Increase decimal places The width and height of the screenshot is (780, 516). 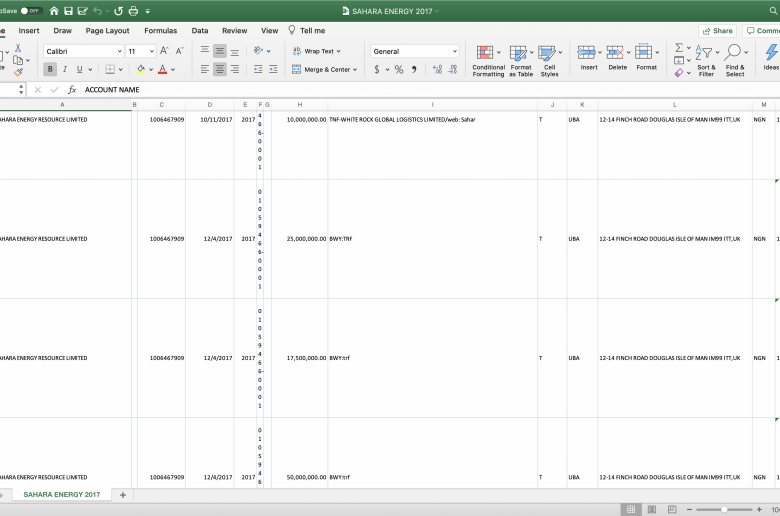[x=437, y=70]
